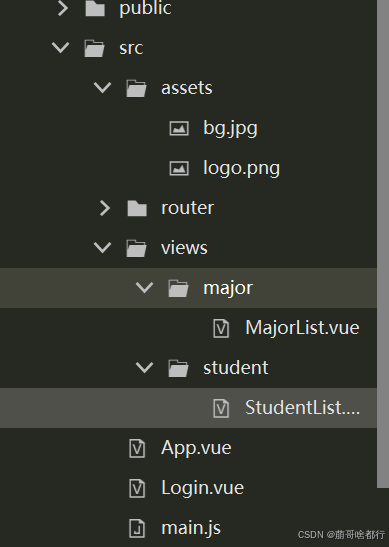The width and height of the screenshot is (389, 547).
Task: Click the bg.jpg image file icon
Action: coord(179,128)
